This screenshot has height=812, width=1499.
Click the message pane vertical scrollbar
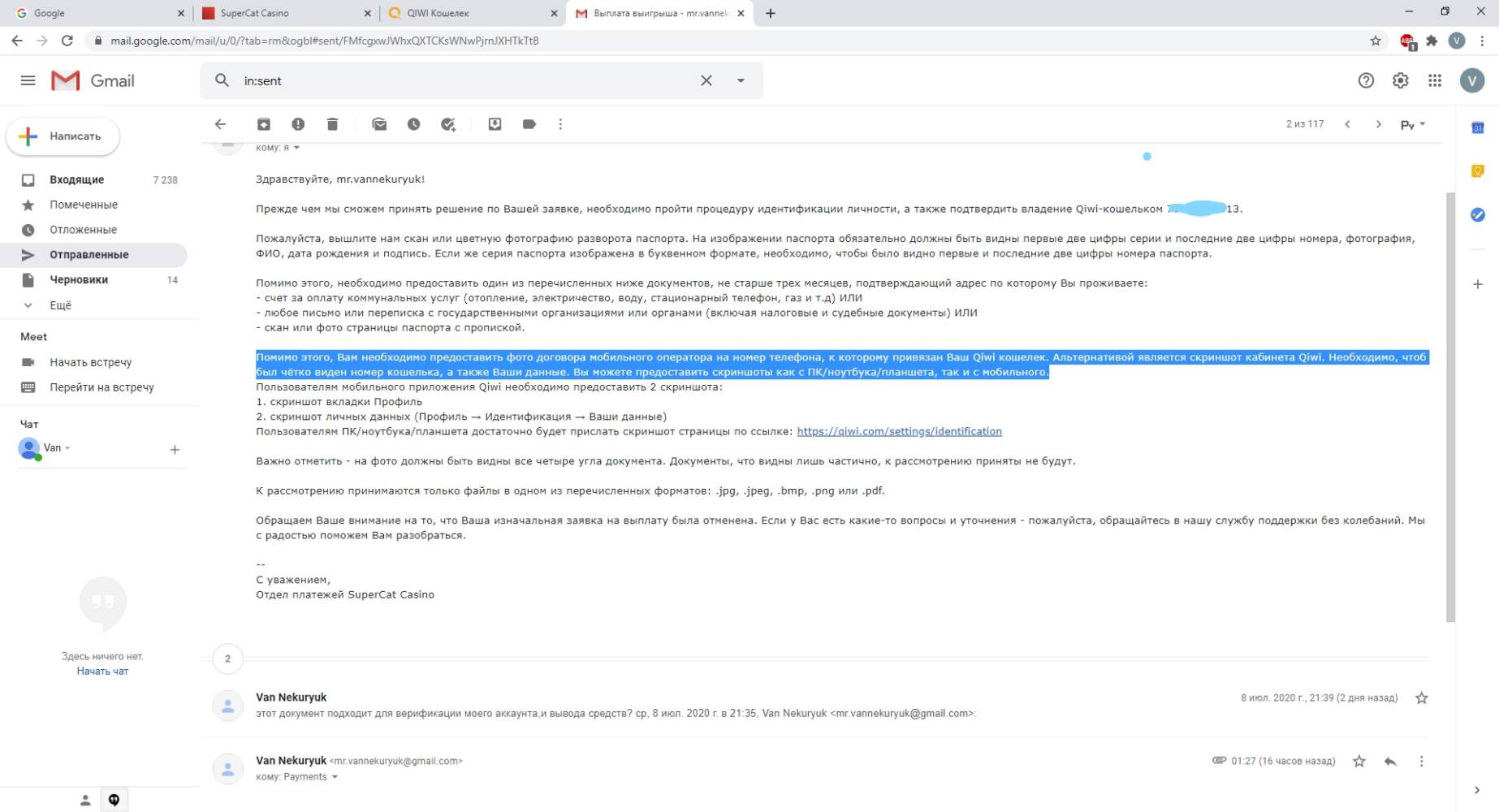(1450, 407)
